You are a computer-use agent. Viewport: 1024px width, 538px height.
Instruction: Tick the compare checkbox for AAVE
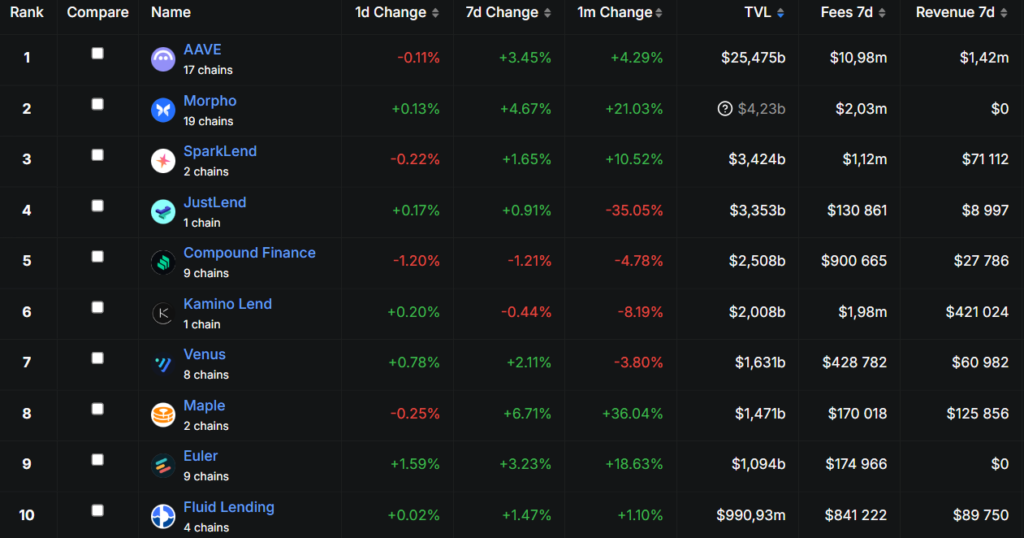click(x=97, y=53)
